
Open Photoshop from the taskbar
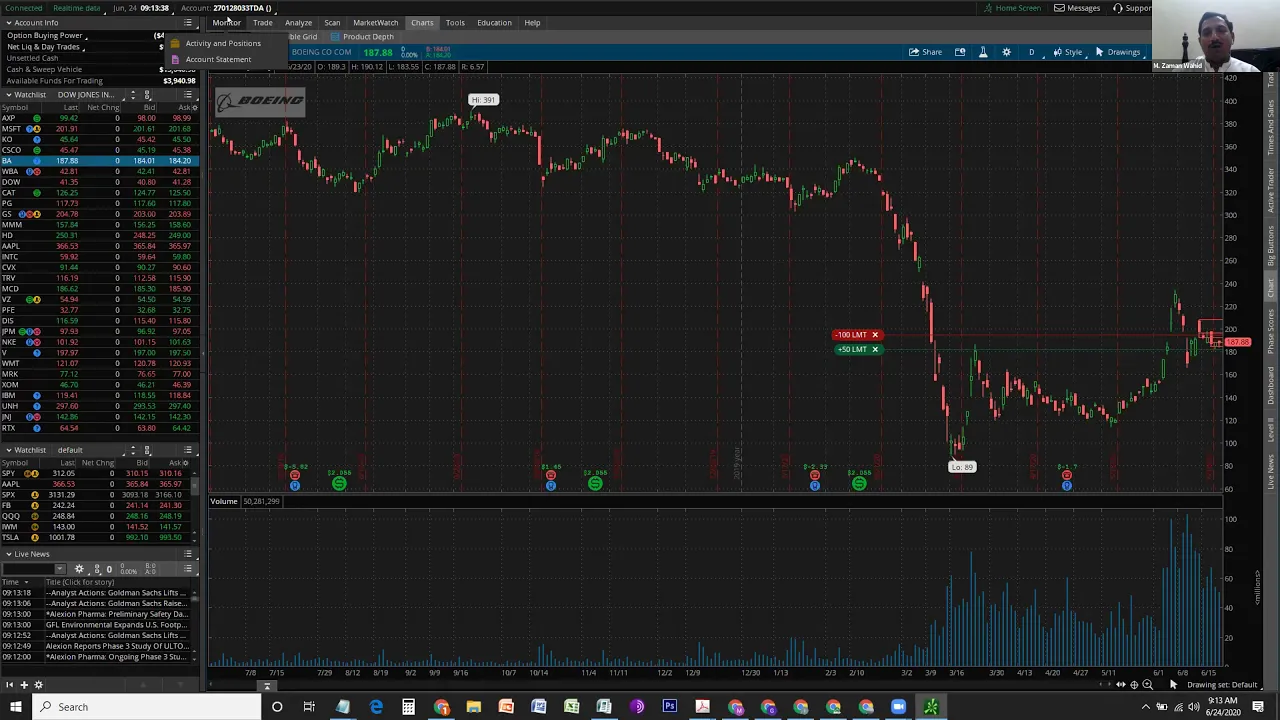[669, 707]
